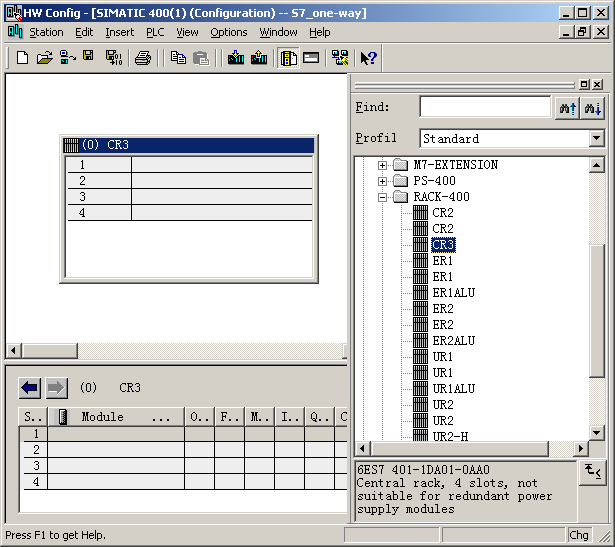Click the (0) CR3 rack title bar

[189, 145]
